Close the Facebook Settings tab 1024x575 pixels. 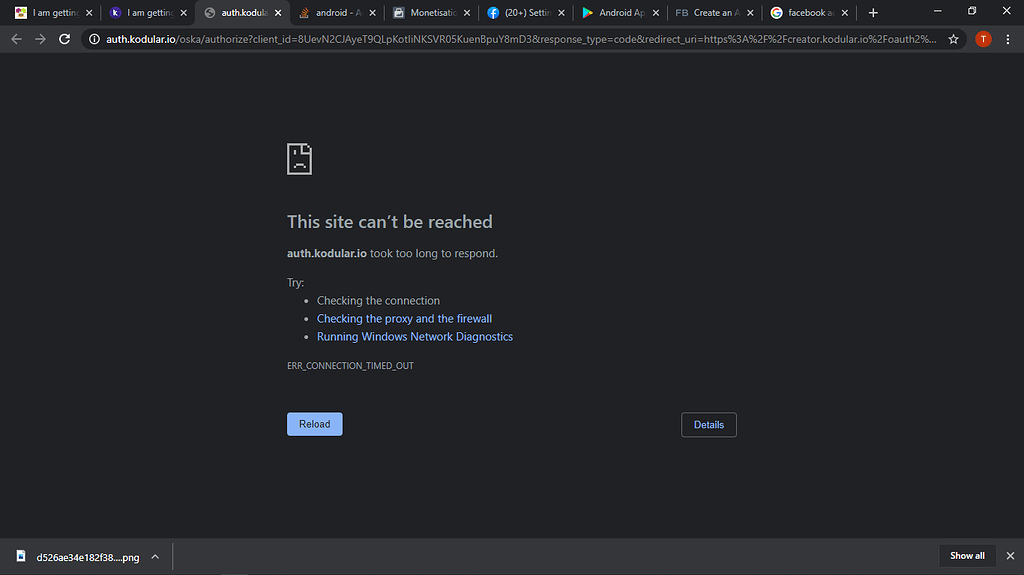[562, 12]
